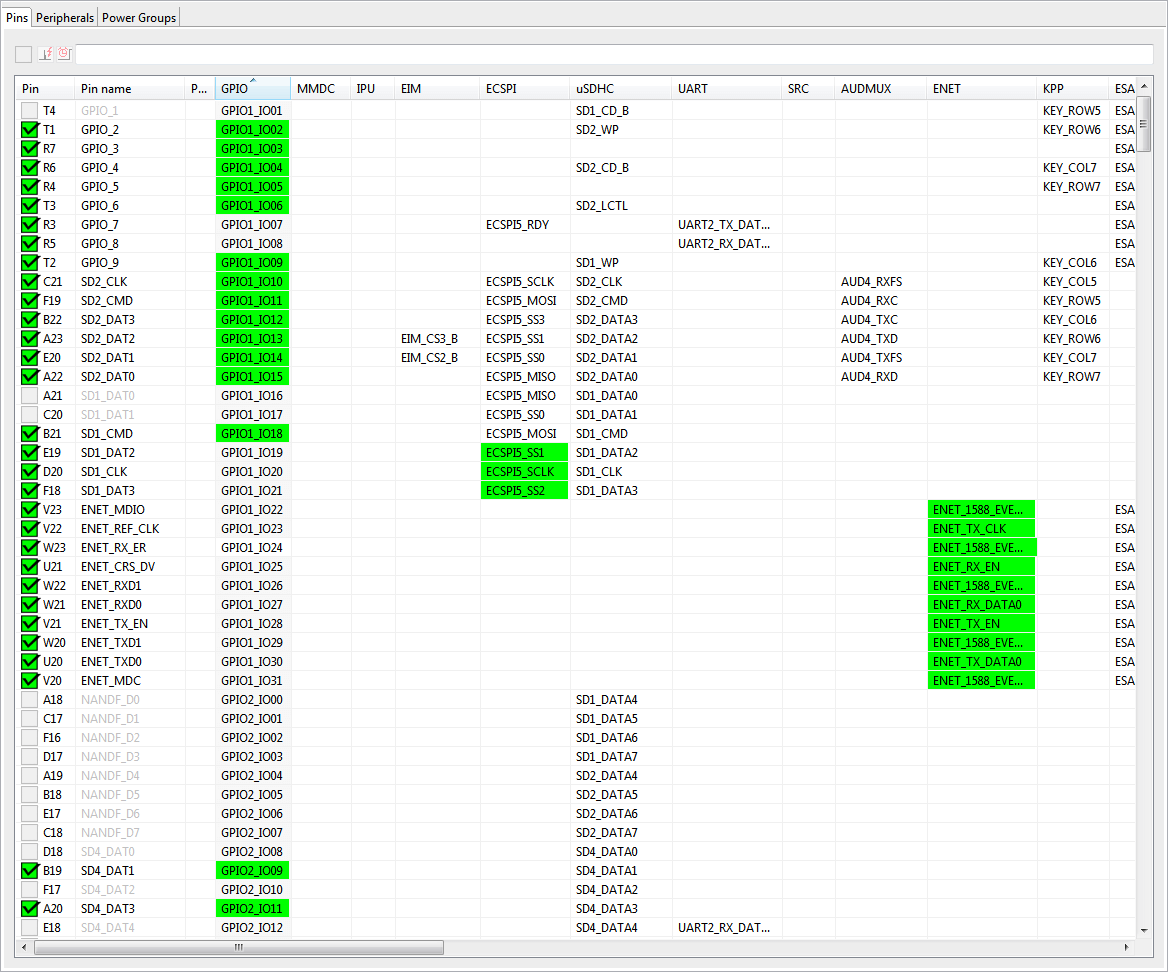Click the ENET column header
This screenshot has width=1168, height=972.
pyautogui.click(x=980, y=89)
